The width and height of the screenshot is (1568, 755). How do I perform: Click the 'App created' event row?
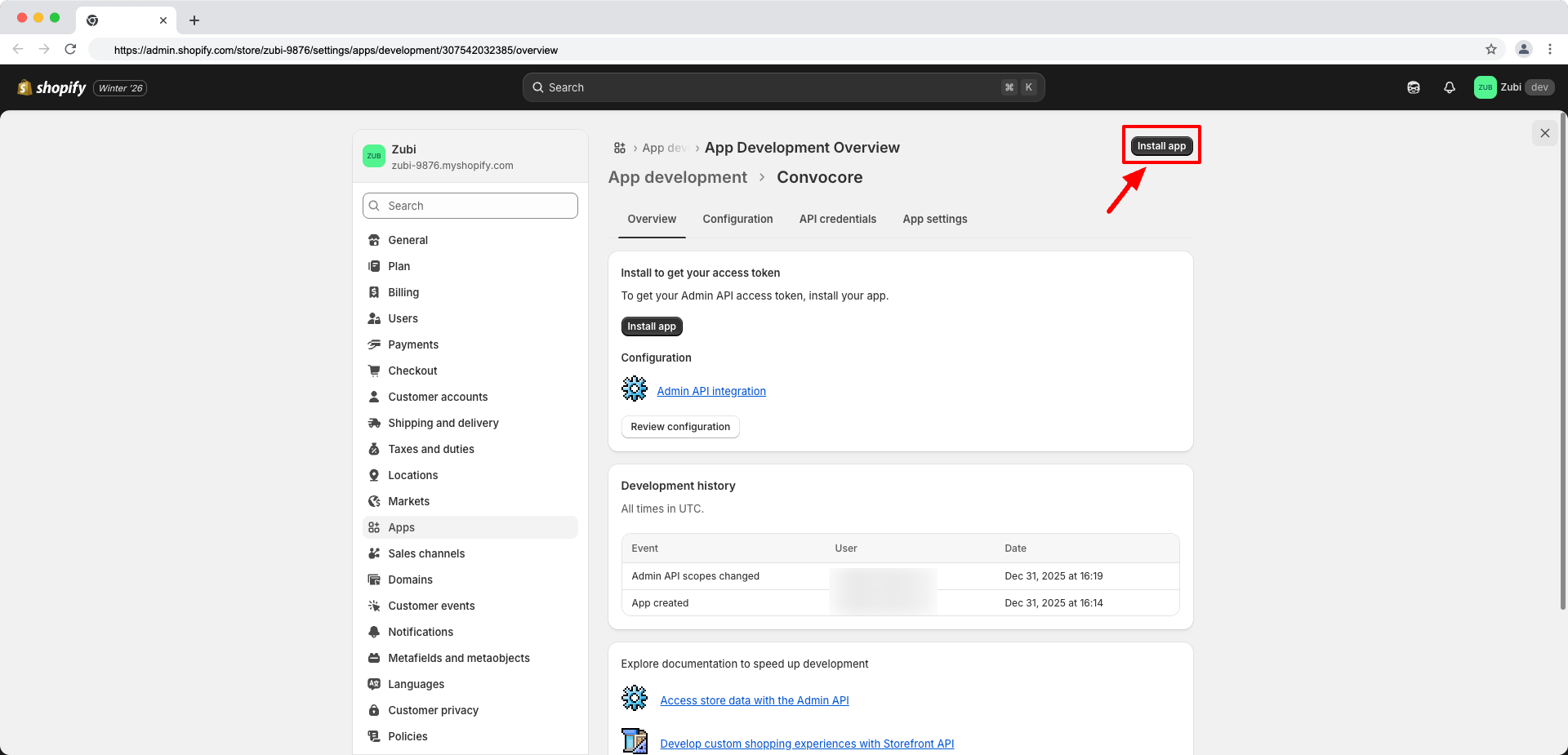tap(901, 603)
